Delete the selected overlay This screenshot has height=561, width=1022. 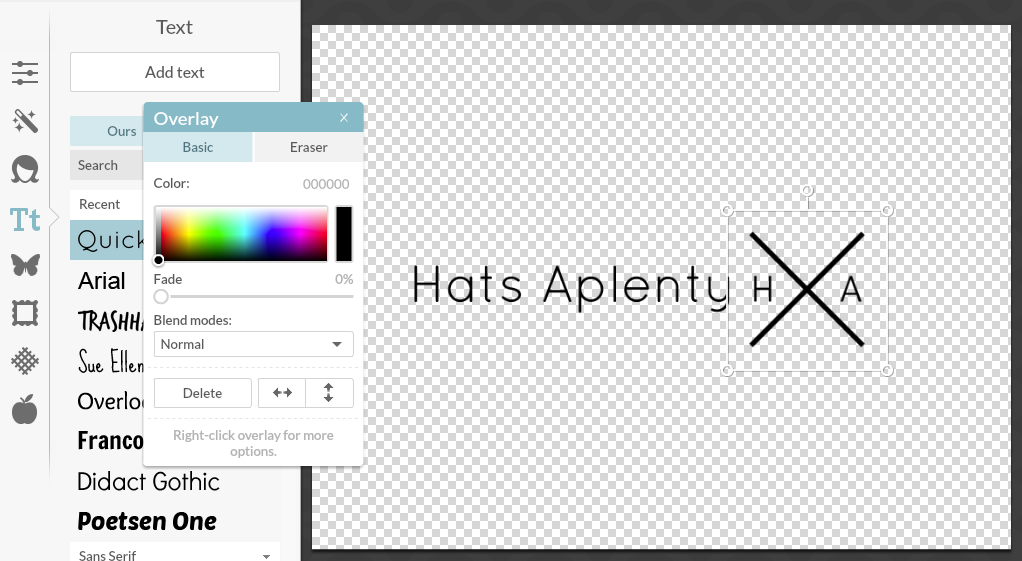pos(202,393)
